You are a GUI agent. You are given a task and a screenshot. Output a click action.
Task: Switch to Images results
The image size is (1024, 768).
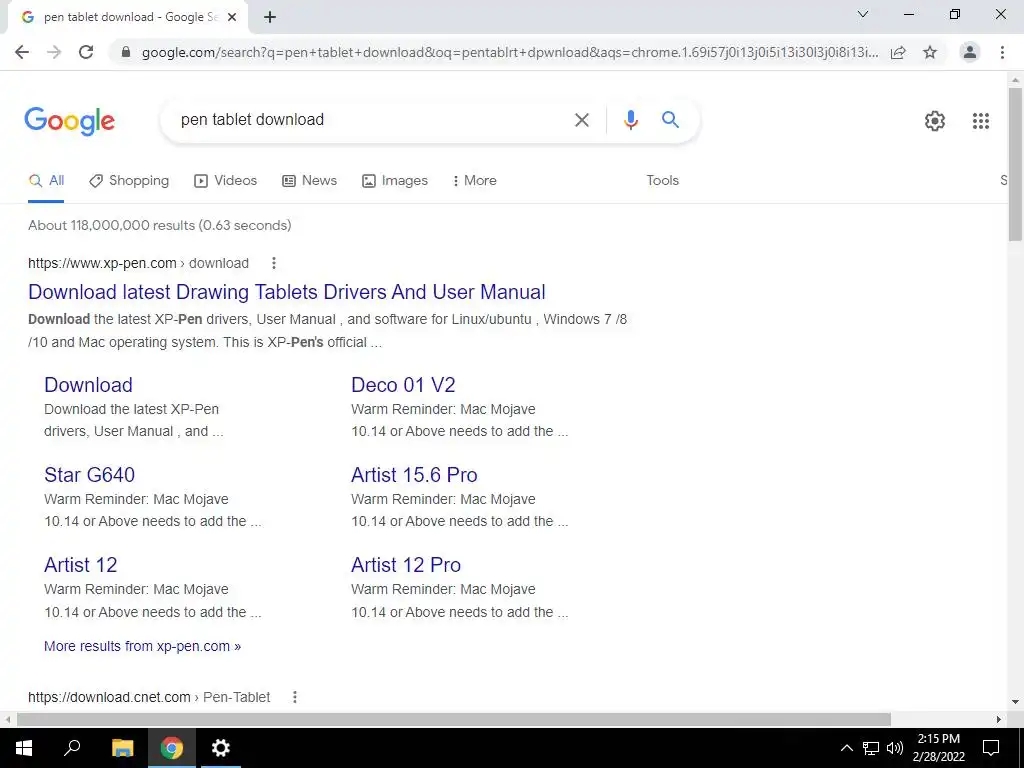394,181
